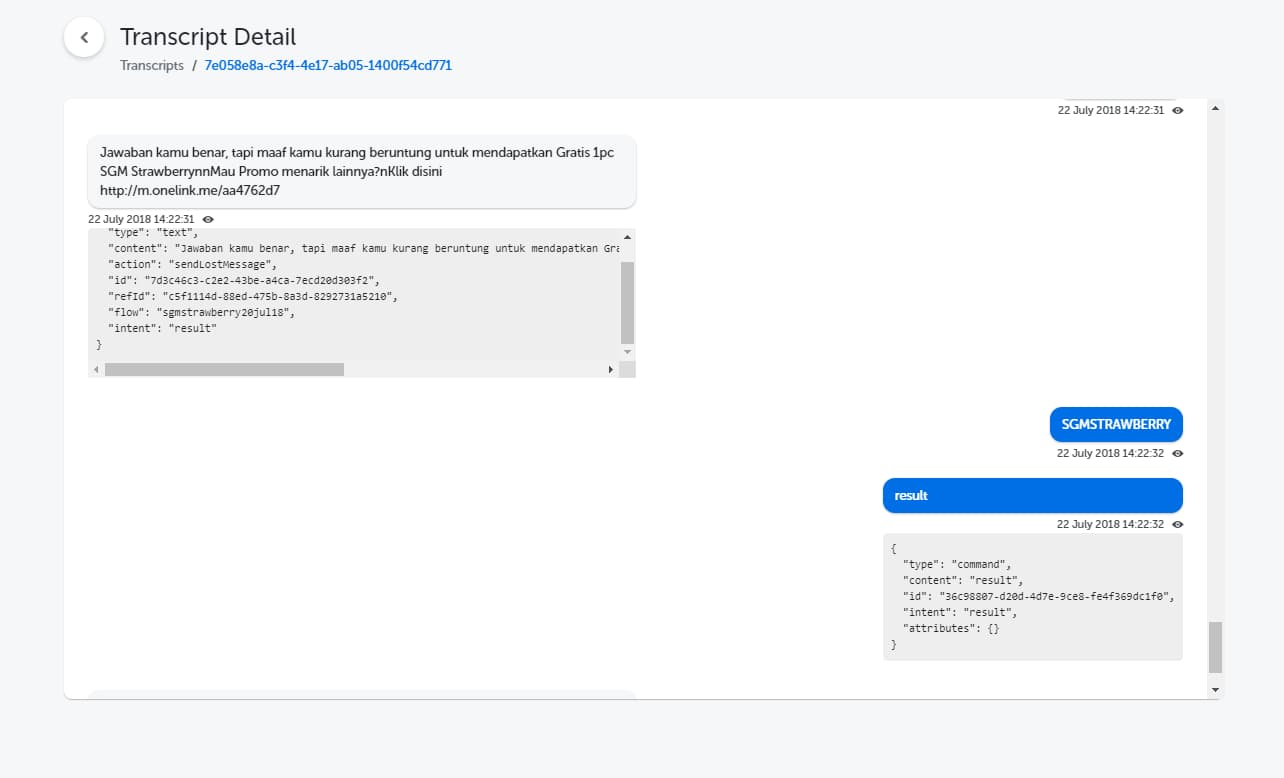Image resolution: width=1284 pixels, height=778 pixels.
Task: Click the JSON box scroll-right arrow
Action: click(611, 369)
